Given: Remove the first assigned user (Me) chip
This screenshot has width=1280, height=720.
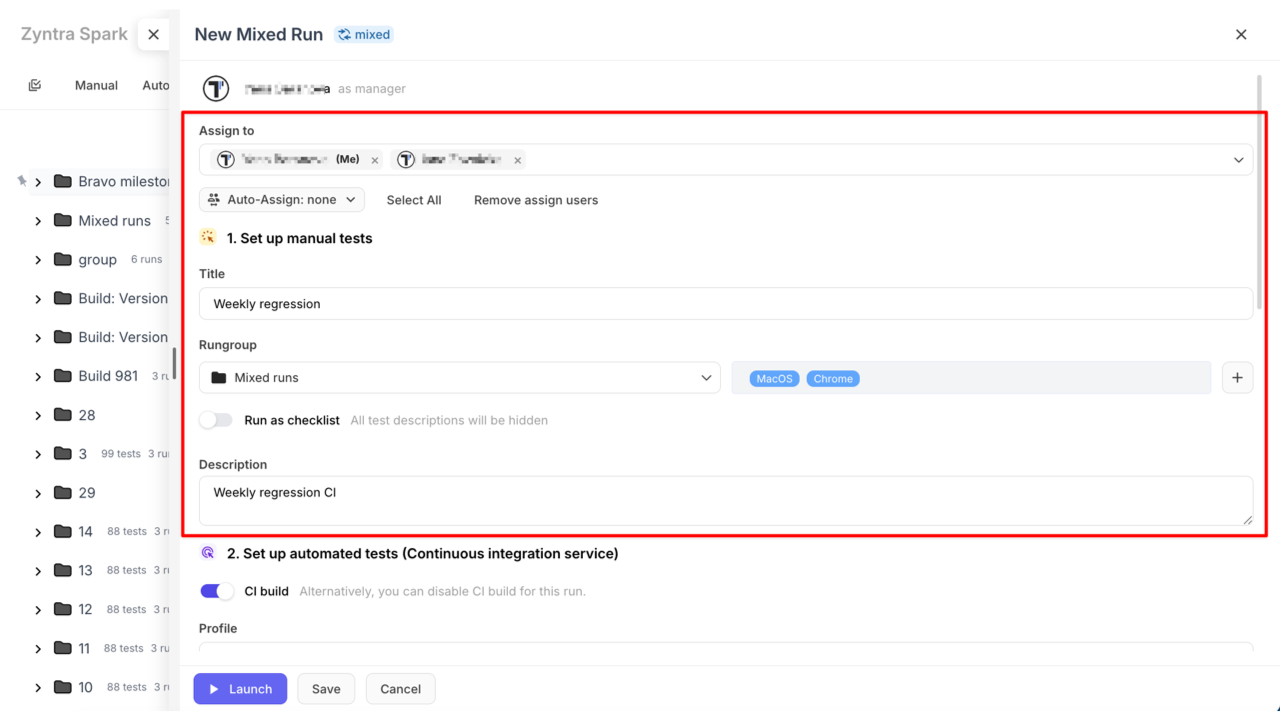Looking at the screenshot, I should [x=375, y=160].
